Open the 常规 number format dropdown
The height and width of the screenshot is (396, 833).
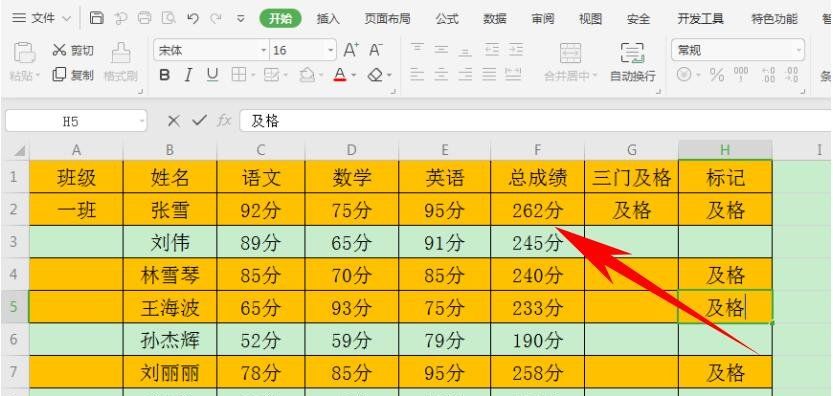tap(799, 50)
